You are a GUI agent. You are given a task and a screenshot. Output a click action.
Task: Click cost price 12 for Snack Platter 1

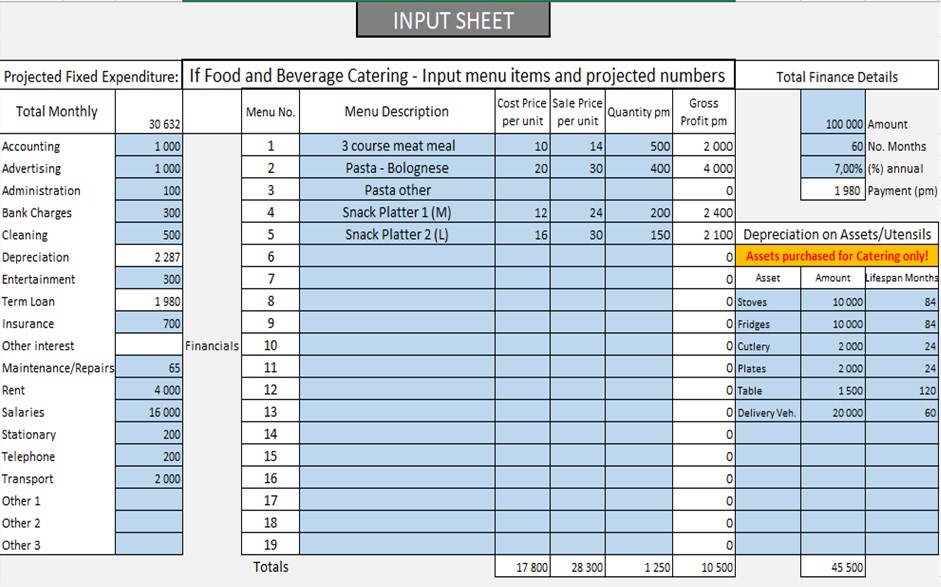tap(523, 212)
